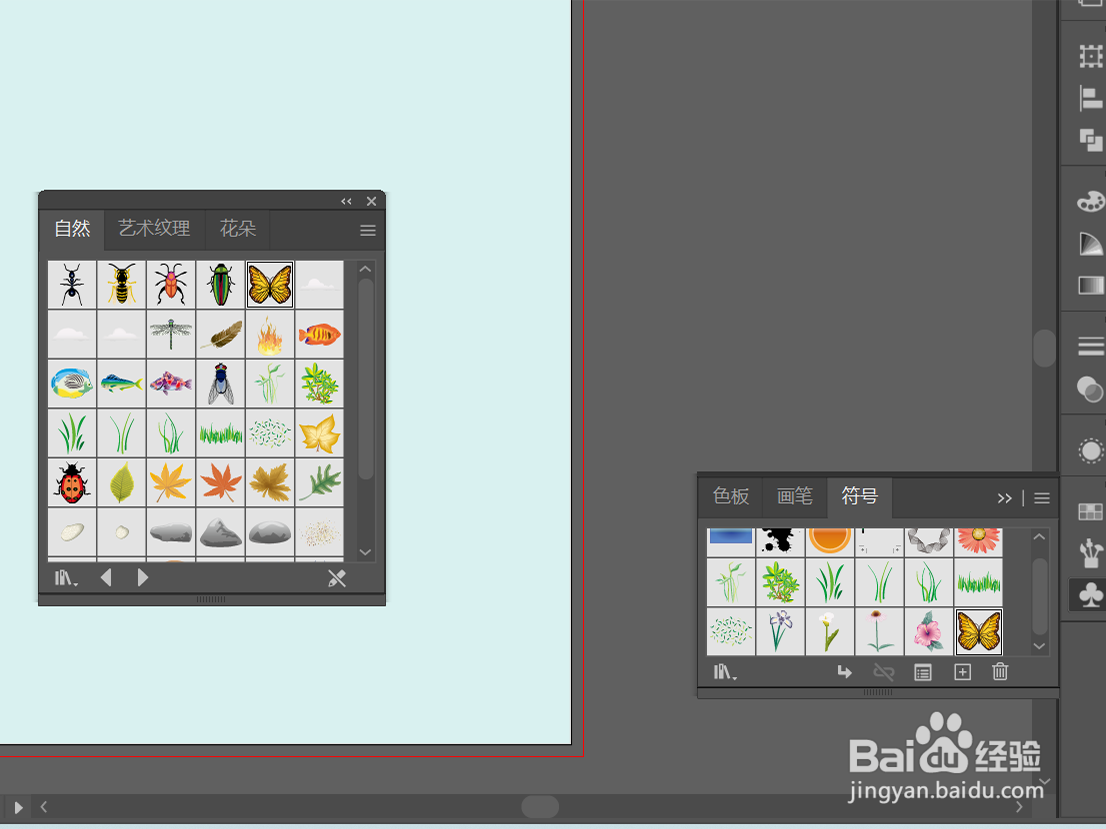Open the Transparency panel icon
Image resolution: width=1106 pixels, height=829 pixels.
(x=1090, y=389)
